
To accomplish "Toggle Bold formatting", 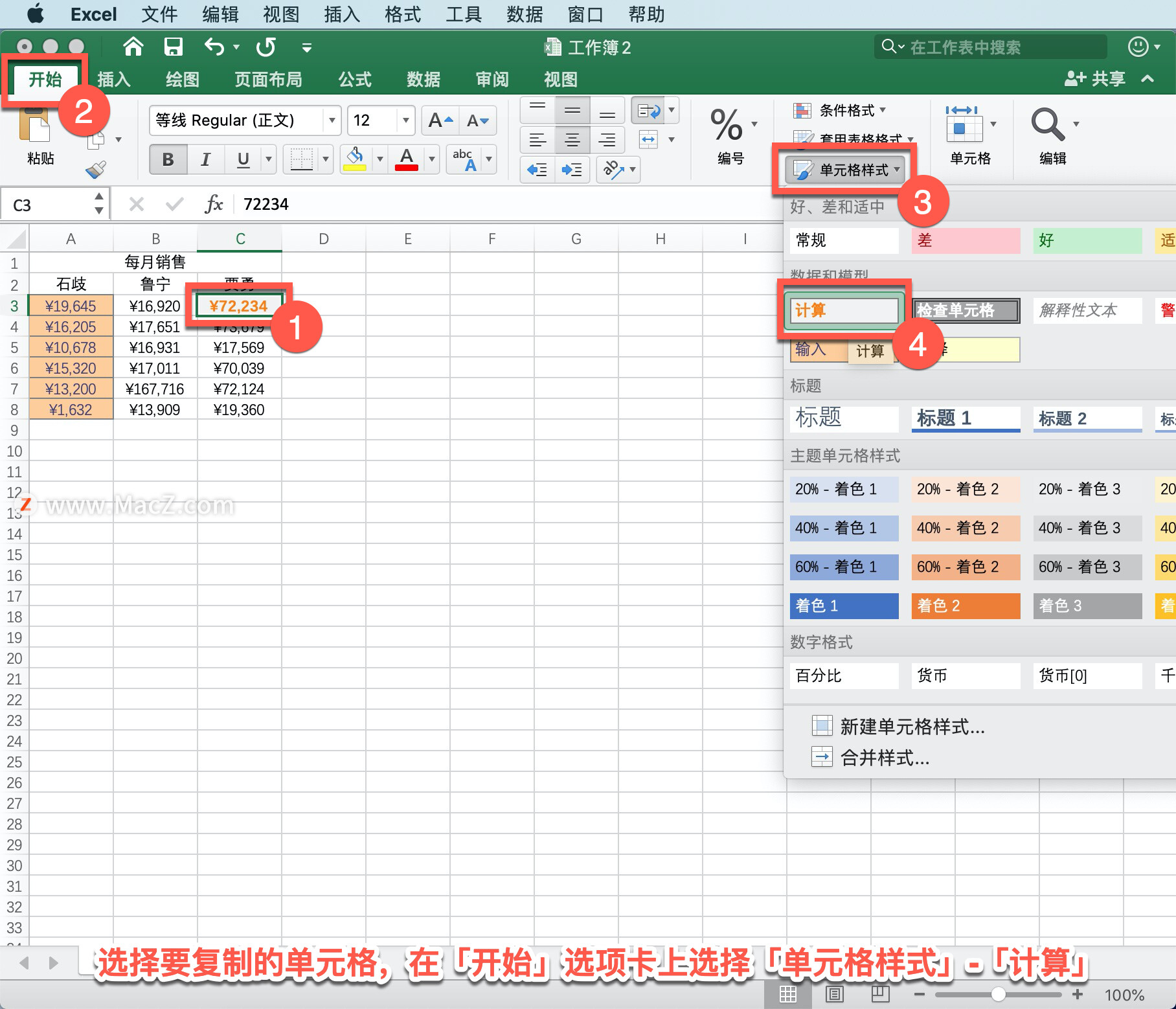I will [168, 159].
